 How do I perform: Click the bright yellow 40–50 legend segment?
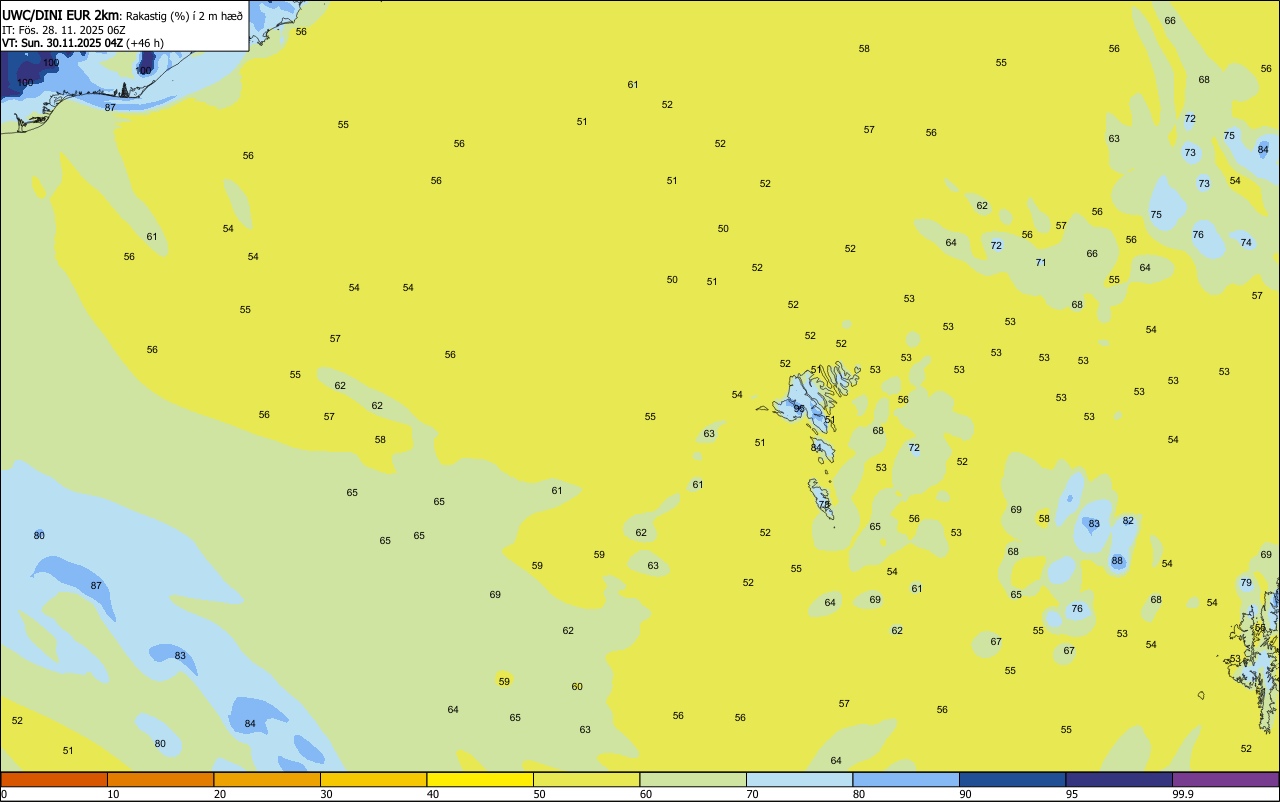click(x=480, y=779)
